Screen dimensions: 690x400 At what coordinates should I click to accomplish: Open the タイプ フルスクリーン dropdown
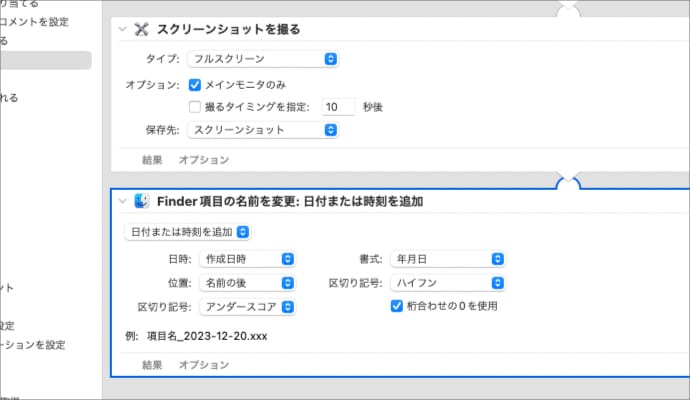tap(263, 59)
